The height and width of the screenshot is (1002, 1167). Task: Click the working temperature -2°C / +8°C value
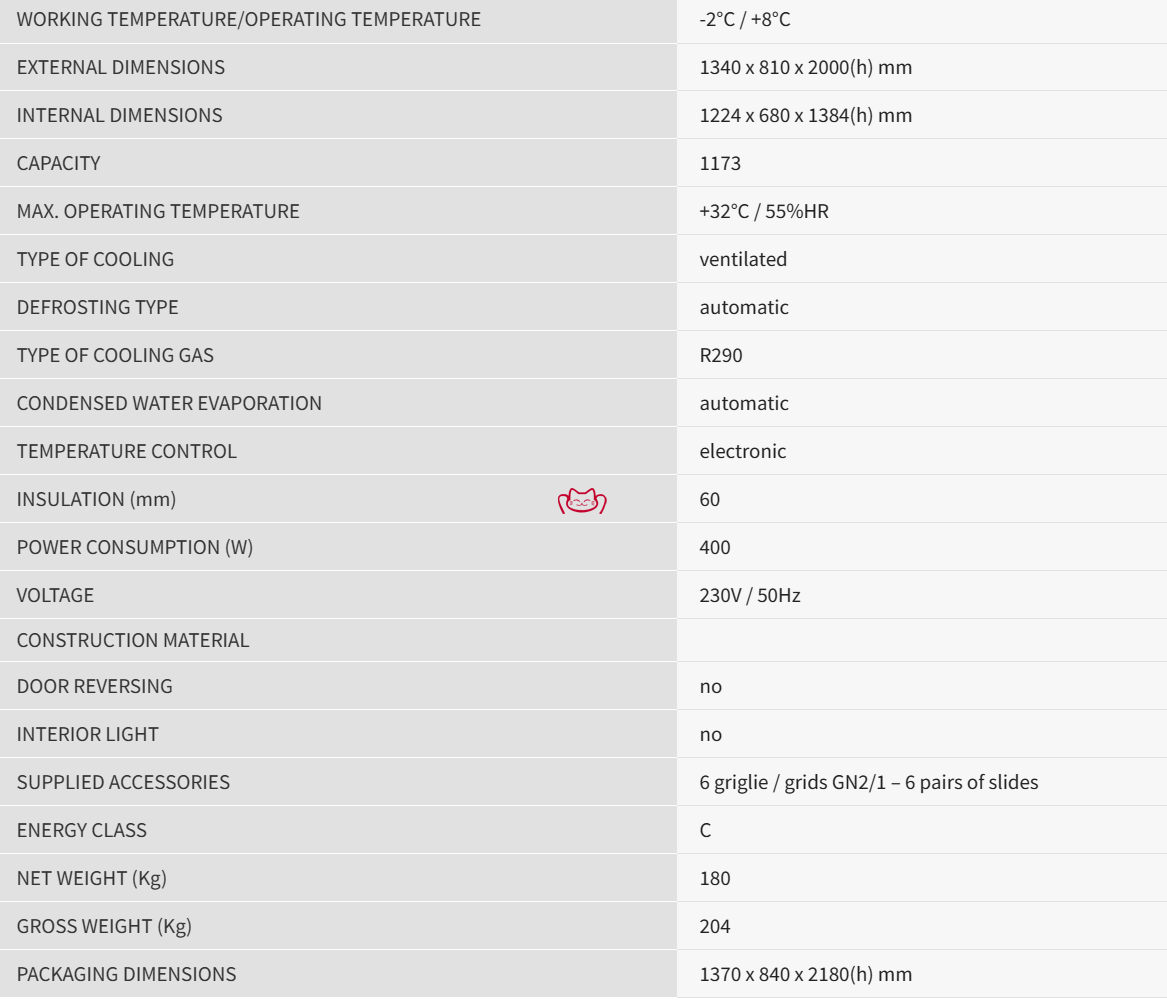pyautogui.click(x=745, y=19)
